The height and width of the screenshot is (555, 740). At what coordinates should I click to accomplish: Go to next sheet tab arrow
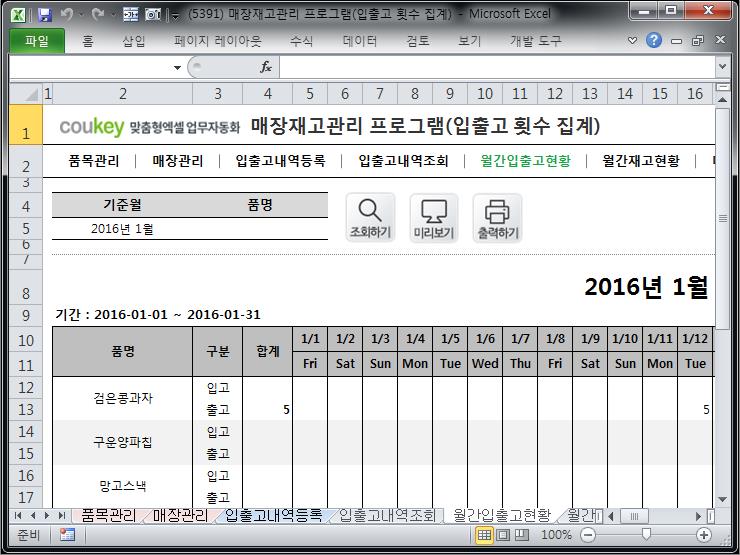tap(47, 516)
